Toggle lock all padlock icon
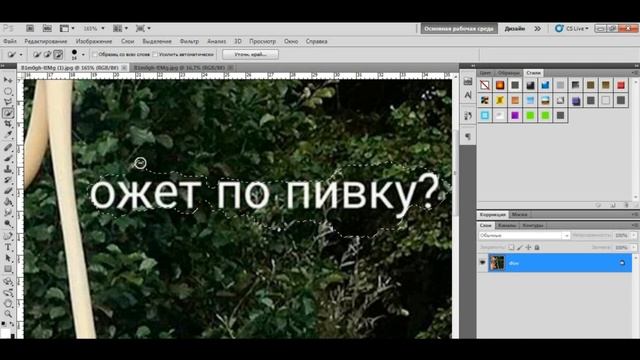Image resolution: width=640 pixels, height=360 pixels. [x=537, y=247]
